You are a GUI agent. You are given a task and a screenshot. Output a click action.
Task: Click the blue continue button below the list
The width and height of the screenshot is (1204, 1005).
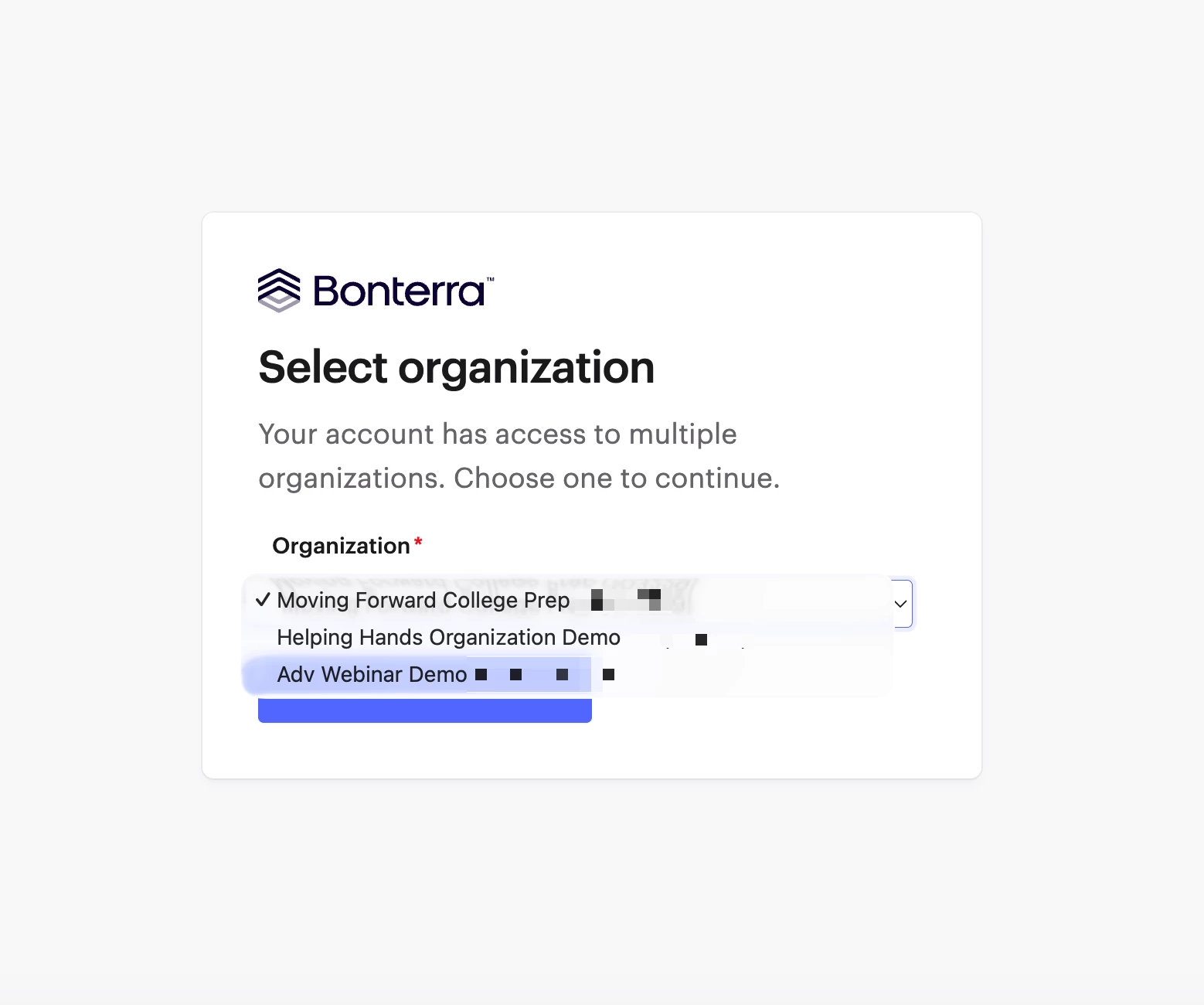click(425, 710)
